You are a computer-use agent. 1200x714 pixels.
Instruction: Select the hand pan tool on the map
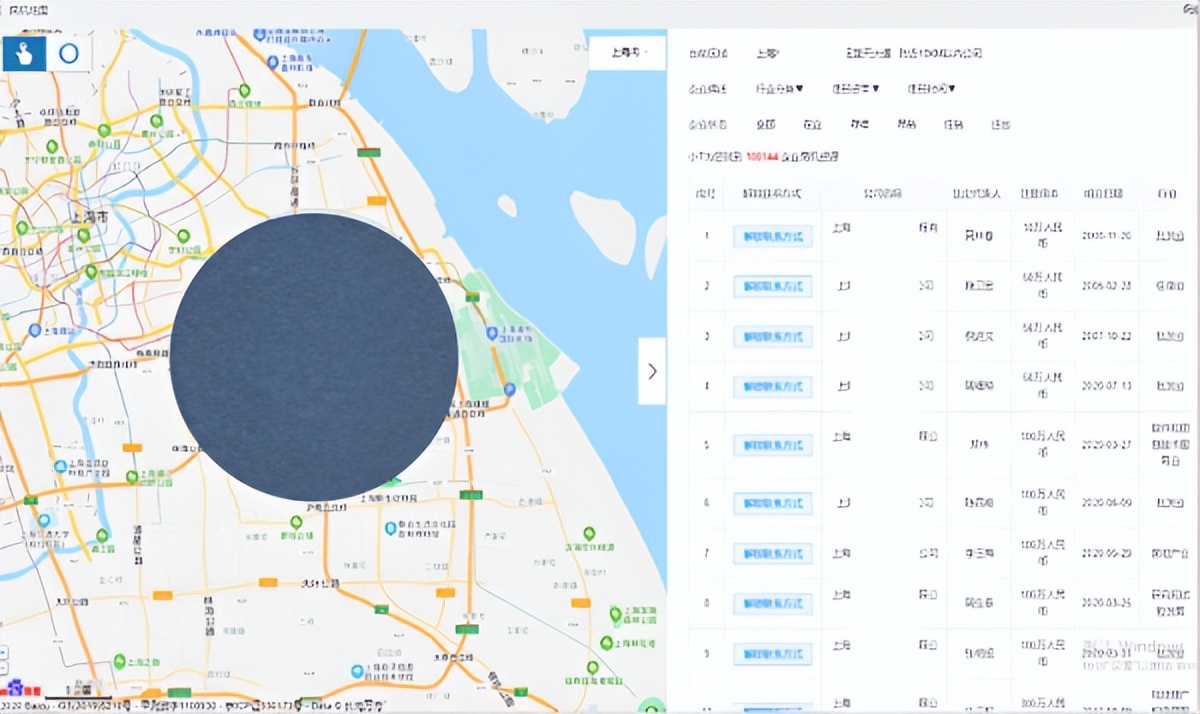pos(23,54)
